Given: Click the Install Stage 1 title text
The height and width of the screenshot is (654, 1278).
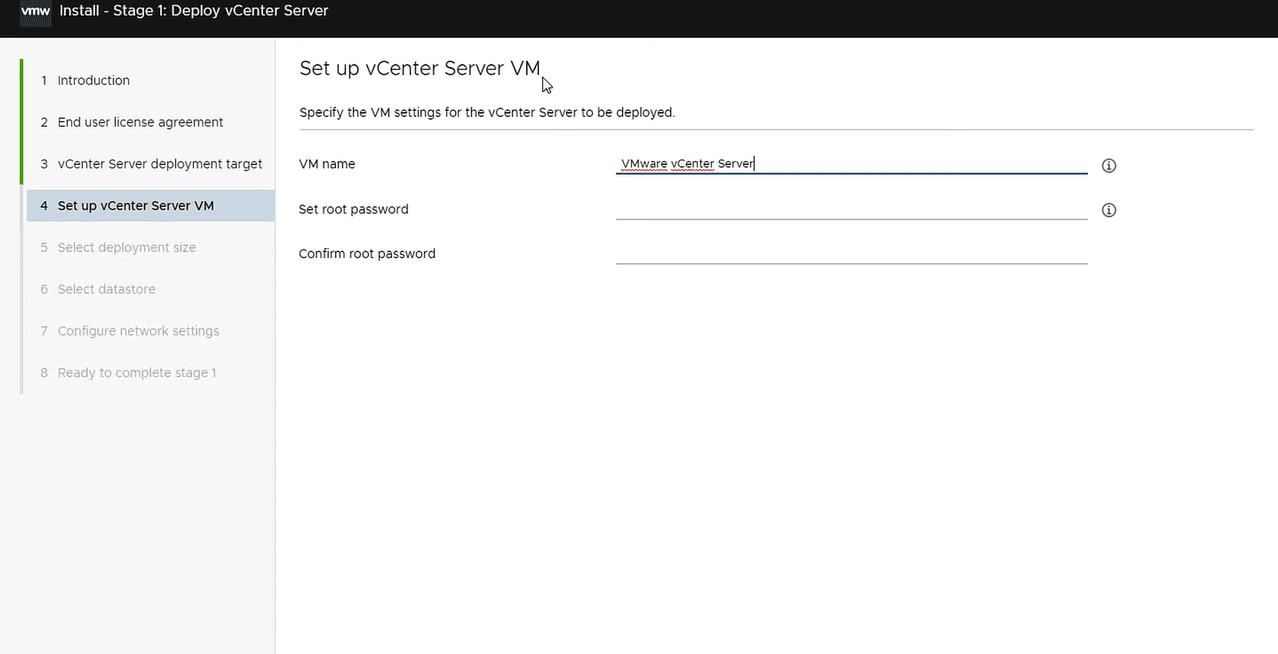Looking at the screenshot, I should point(201,11).
